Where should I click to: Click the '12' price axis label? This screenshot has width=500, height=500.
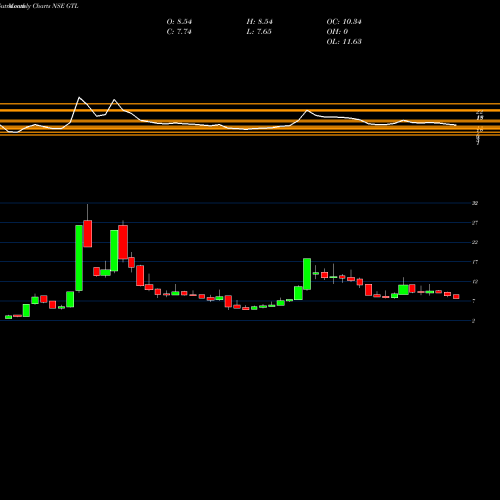475,282
